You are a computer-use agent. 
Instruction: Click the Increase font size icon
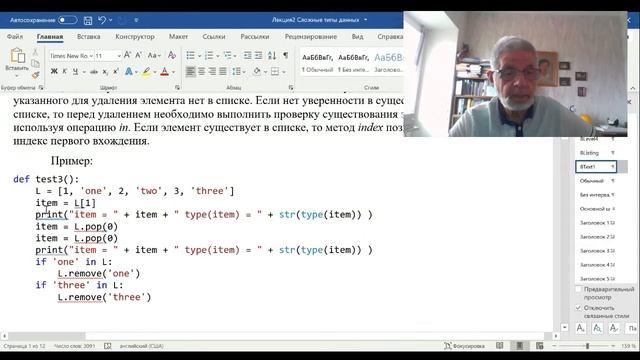coord(127,55)
